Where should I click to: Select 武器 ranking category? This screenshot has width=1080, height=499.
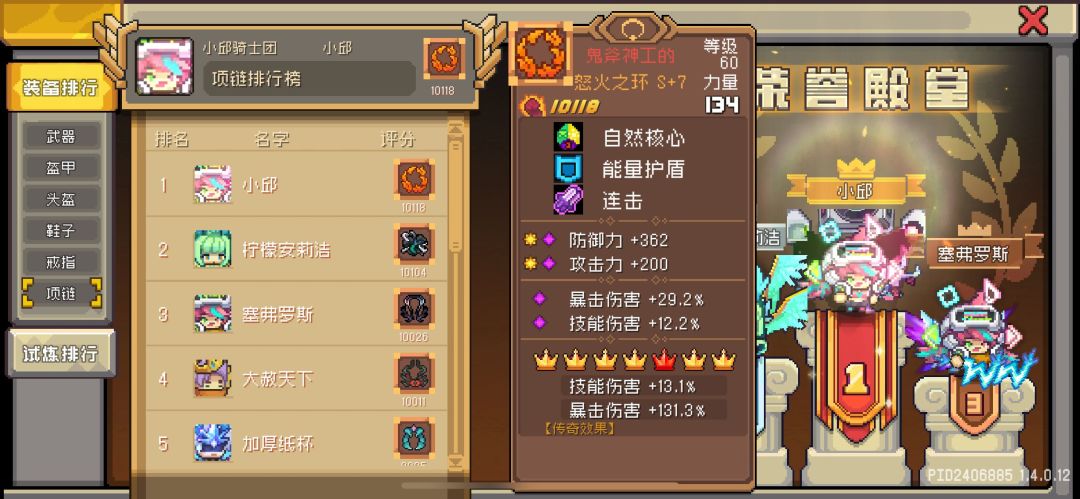(61, 137)
